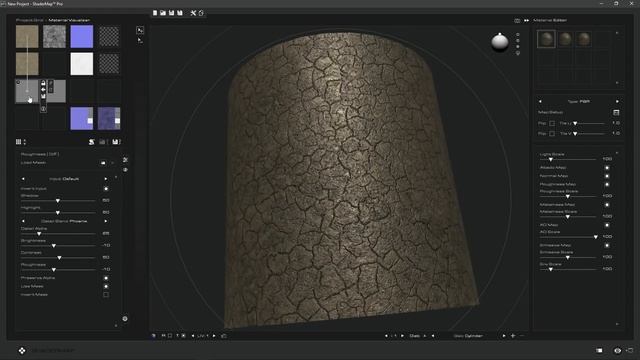
Task: Select the white map thumbnail in second row
Action: tap(82, 64)
